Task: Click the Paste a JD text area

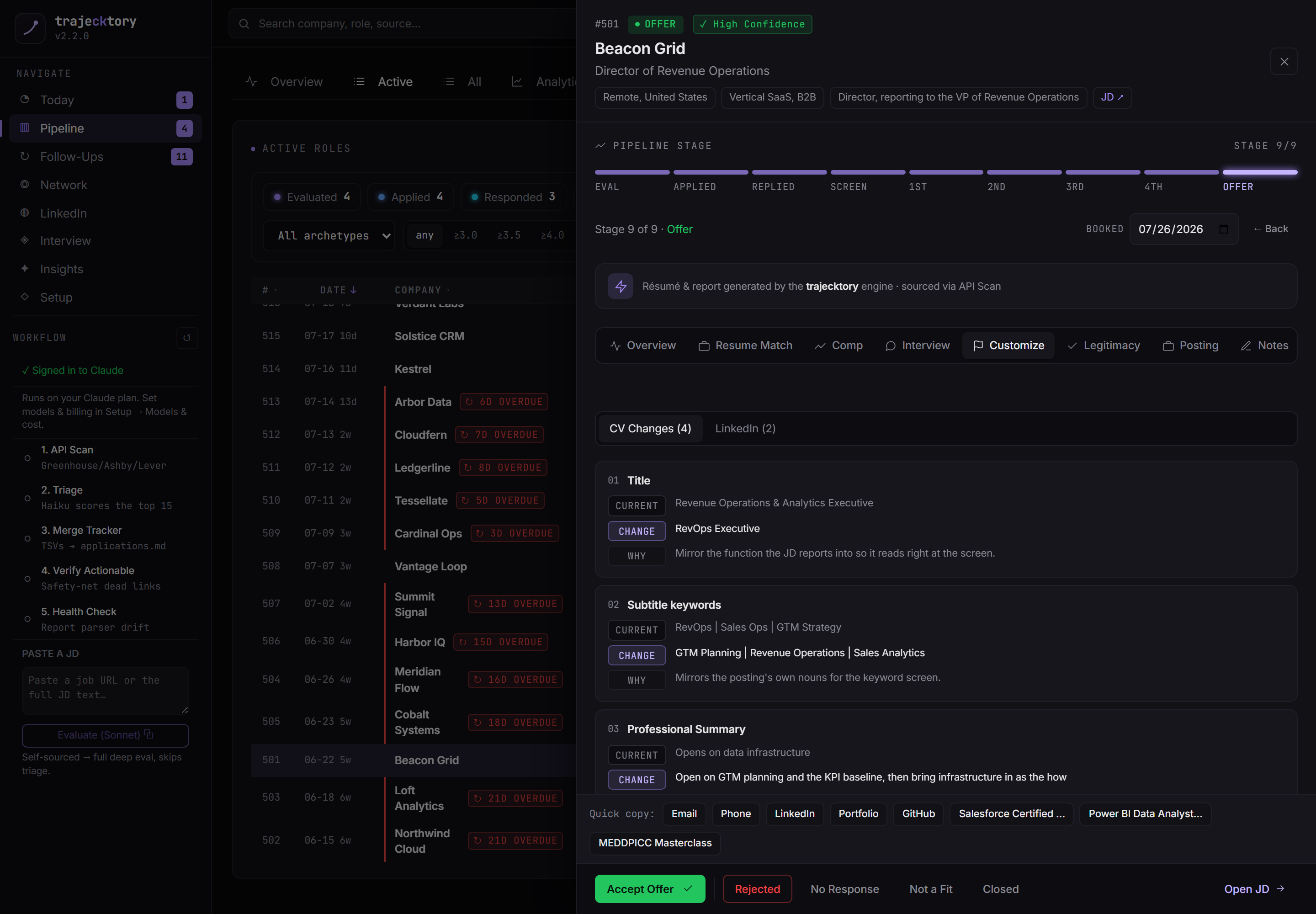Action: pyautogui.click(x=106, y=690)
